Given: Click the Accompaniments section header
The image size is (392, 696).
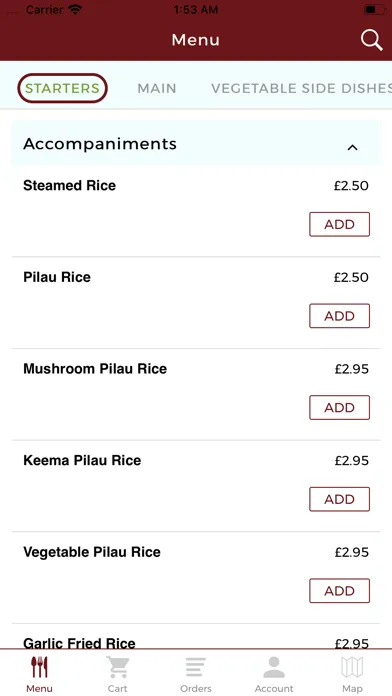Looking at the screenshot, I should point(196,143).
